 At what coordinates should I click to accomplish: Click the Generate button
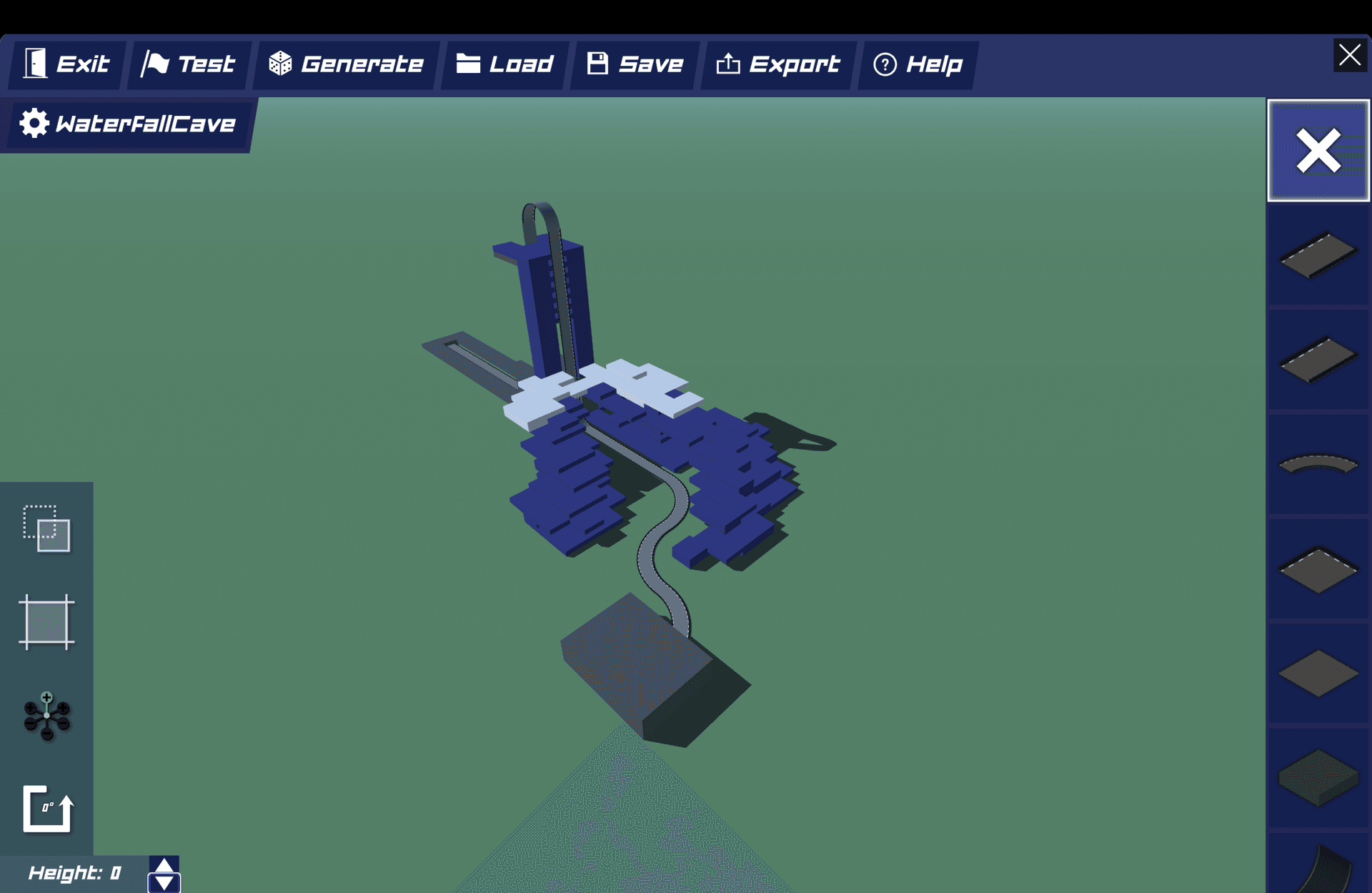(x=346, y=64)
